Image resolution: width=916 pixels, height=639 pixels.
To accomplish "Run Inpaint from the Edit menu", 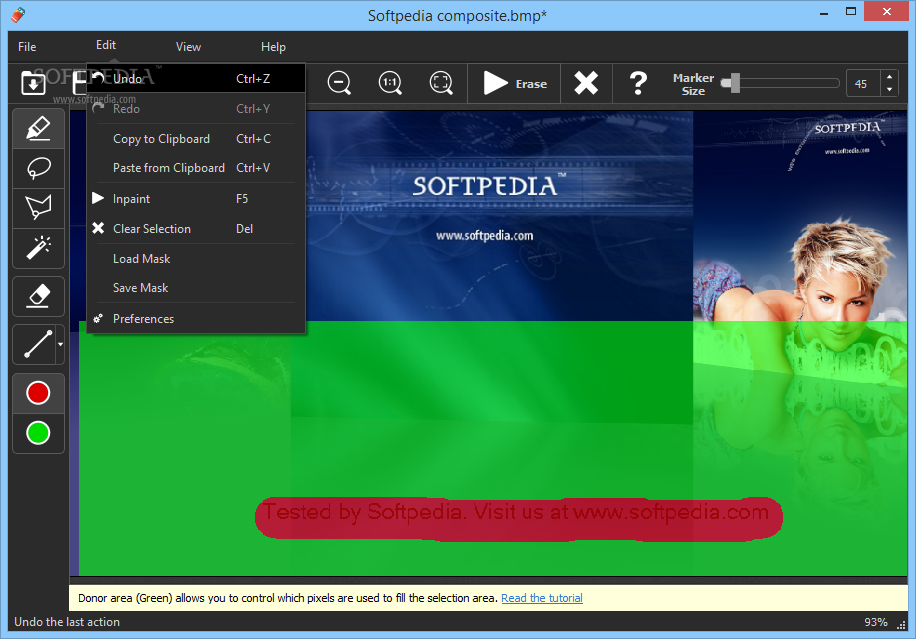I will coord(196,199).
